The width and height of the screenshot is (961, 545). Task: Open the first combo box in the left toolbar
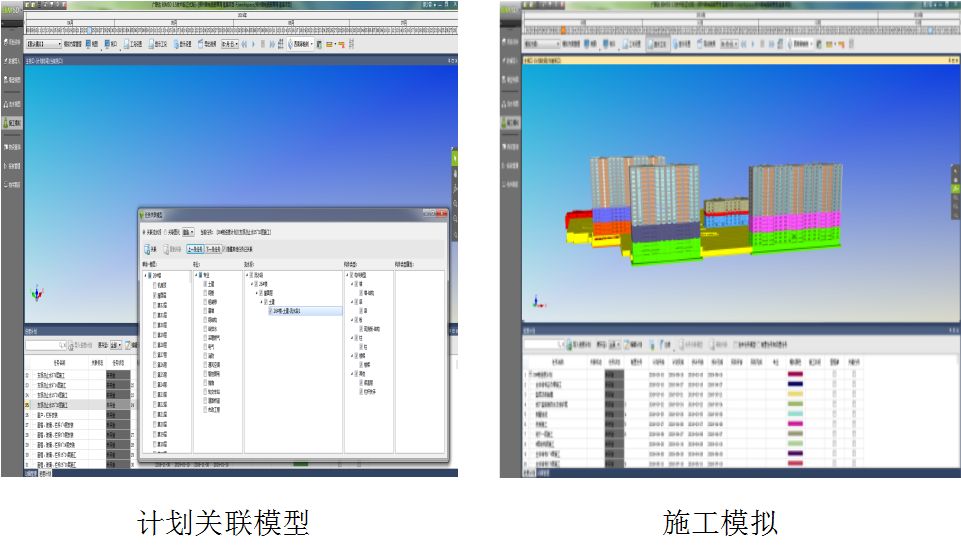click(42, 44)
